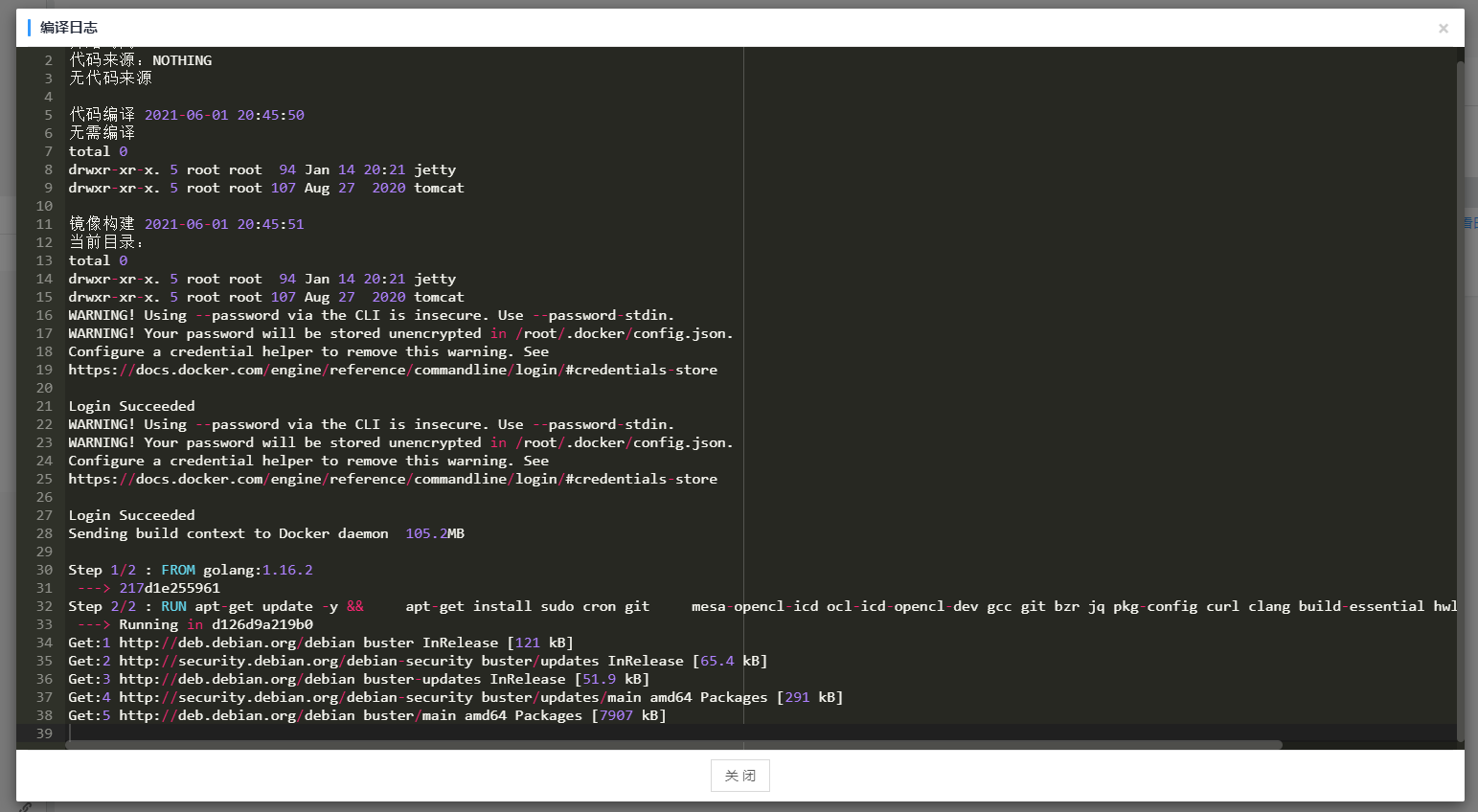Click 'Login Succeeded' on line 21

(131, 406)
